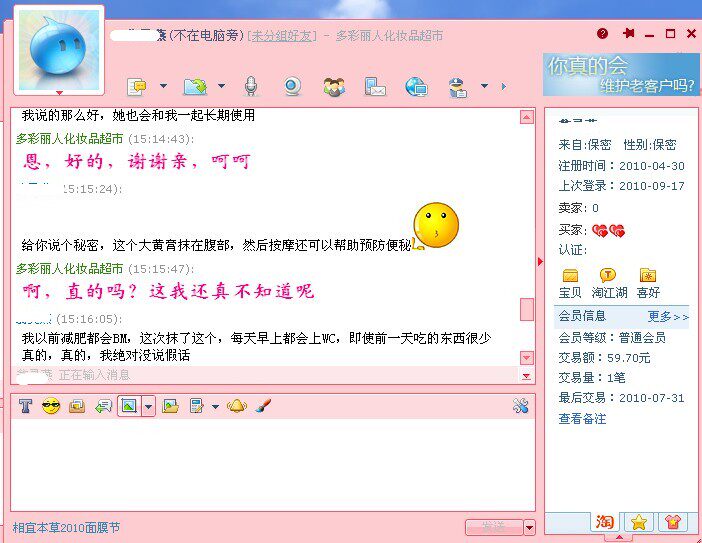
Task: Expand the message icon dropdown arrow
Action: pos(163,86)
